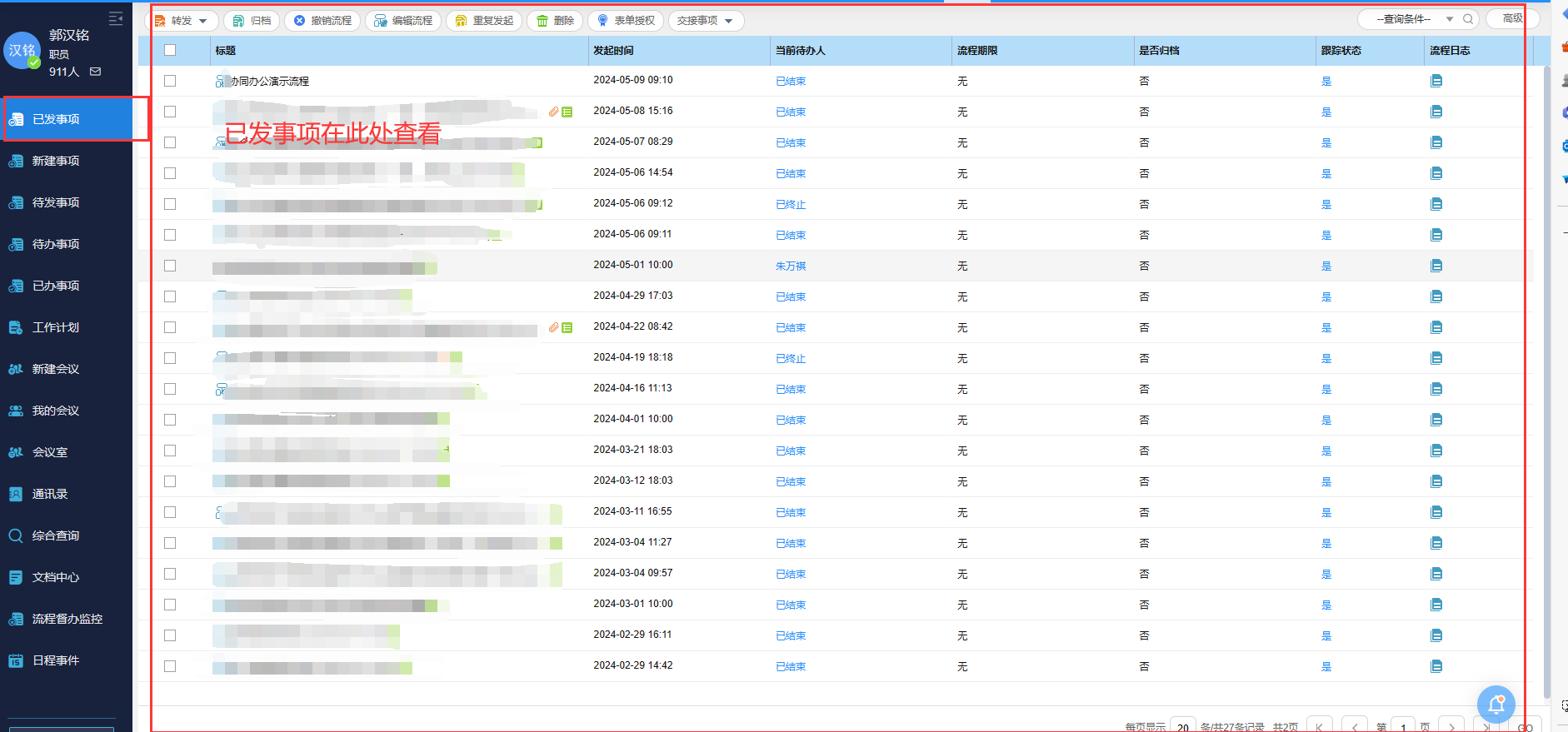The height and width of the screenshot is (732, 1568).
Task: Expand the 查询条件 dropdown selector
Action: (1449, 19)
